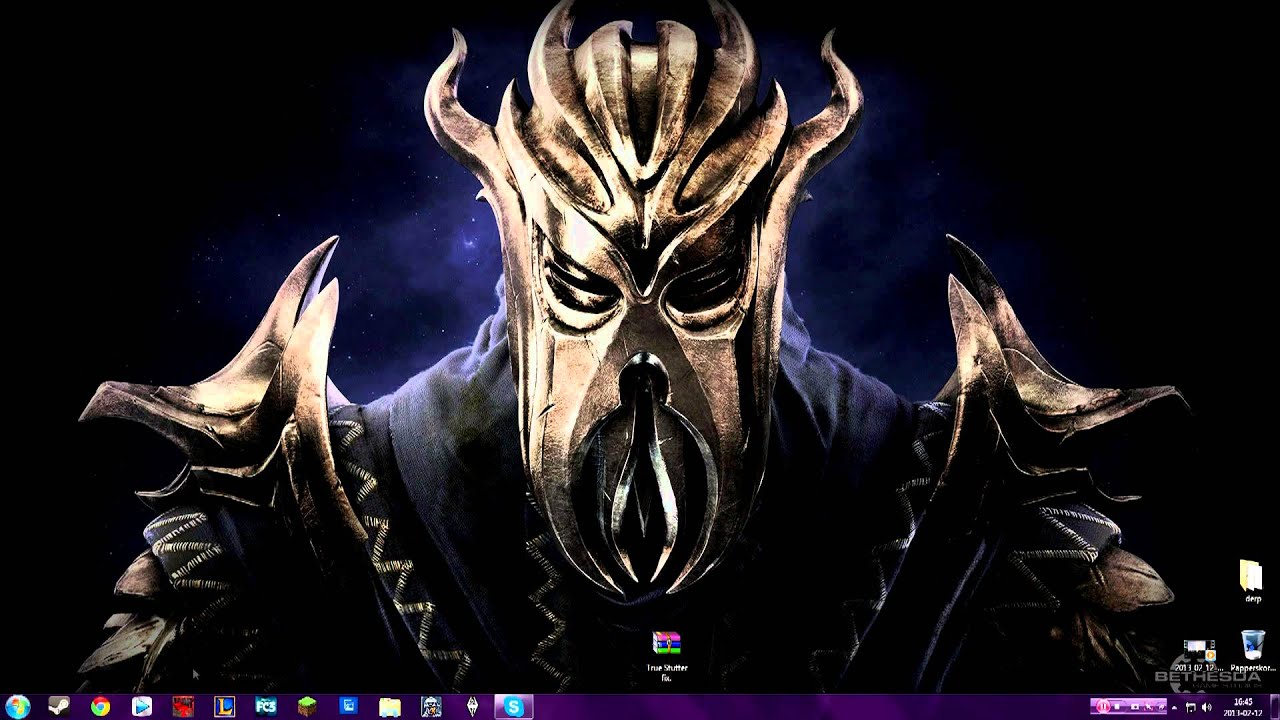This screenshot has height=720, width=1280.
Task: Stop recording in the recorder toolbar
Action: point(1117,706)
